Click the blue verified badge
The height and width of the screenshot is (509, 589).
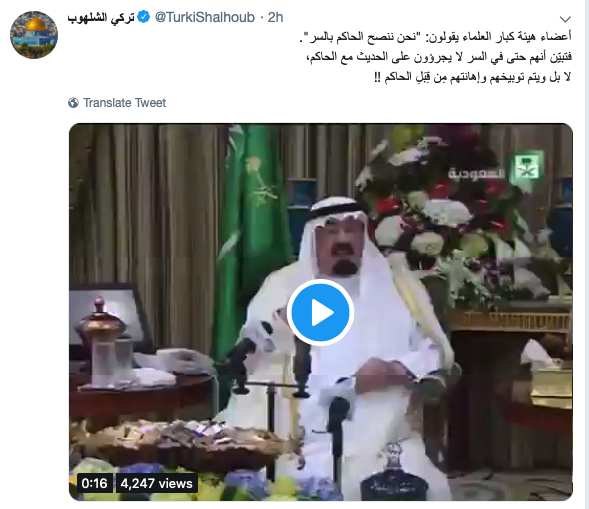[x=143, y=17]
